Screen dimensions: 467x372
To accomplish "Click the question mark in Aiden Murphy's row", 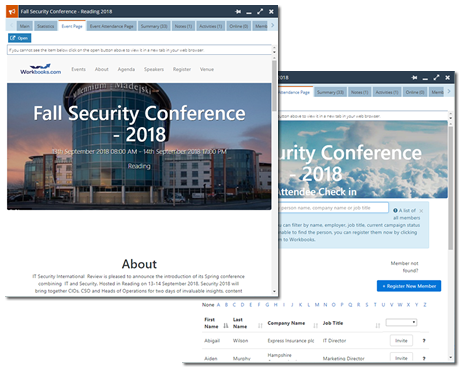I will (x=424, y=358).
